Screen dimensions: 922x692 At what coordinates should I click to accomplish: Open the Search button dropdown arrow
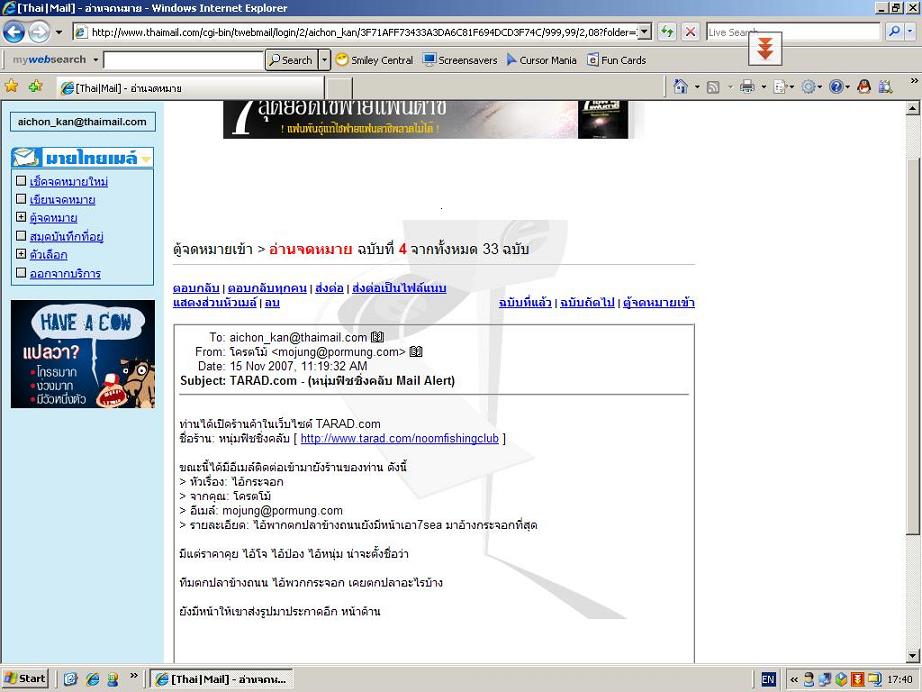pos(325,60)
